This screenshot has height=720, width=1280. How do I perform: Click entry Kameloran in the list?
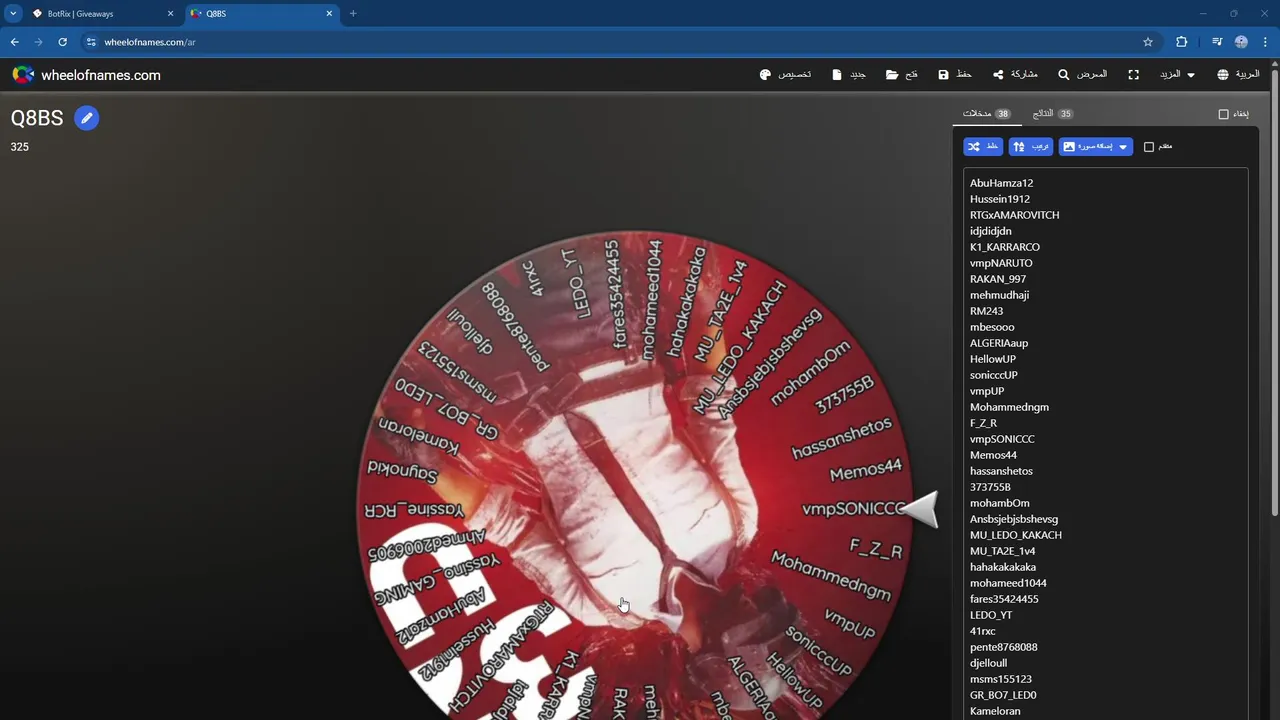995,711
